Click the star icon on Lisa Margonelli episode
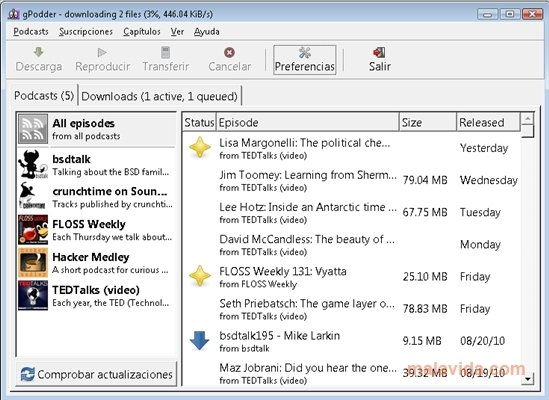 (200, 147)
